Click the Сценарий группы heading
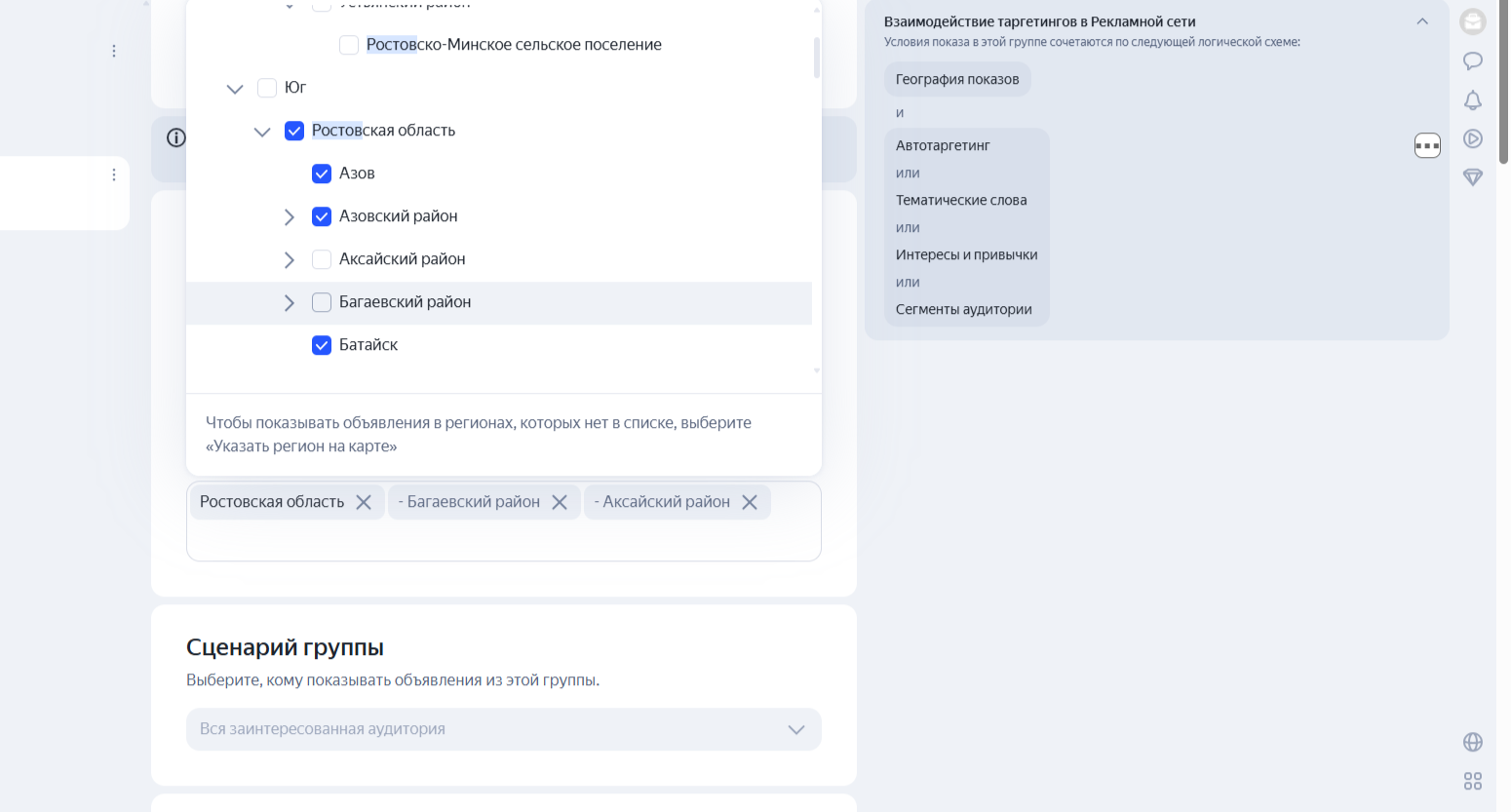The image size is (1511, 812). pyautogui.click(x=285, y=647)
